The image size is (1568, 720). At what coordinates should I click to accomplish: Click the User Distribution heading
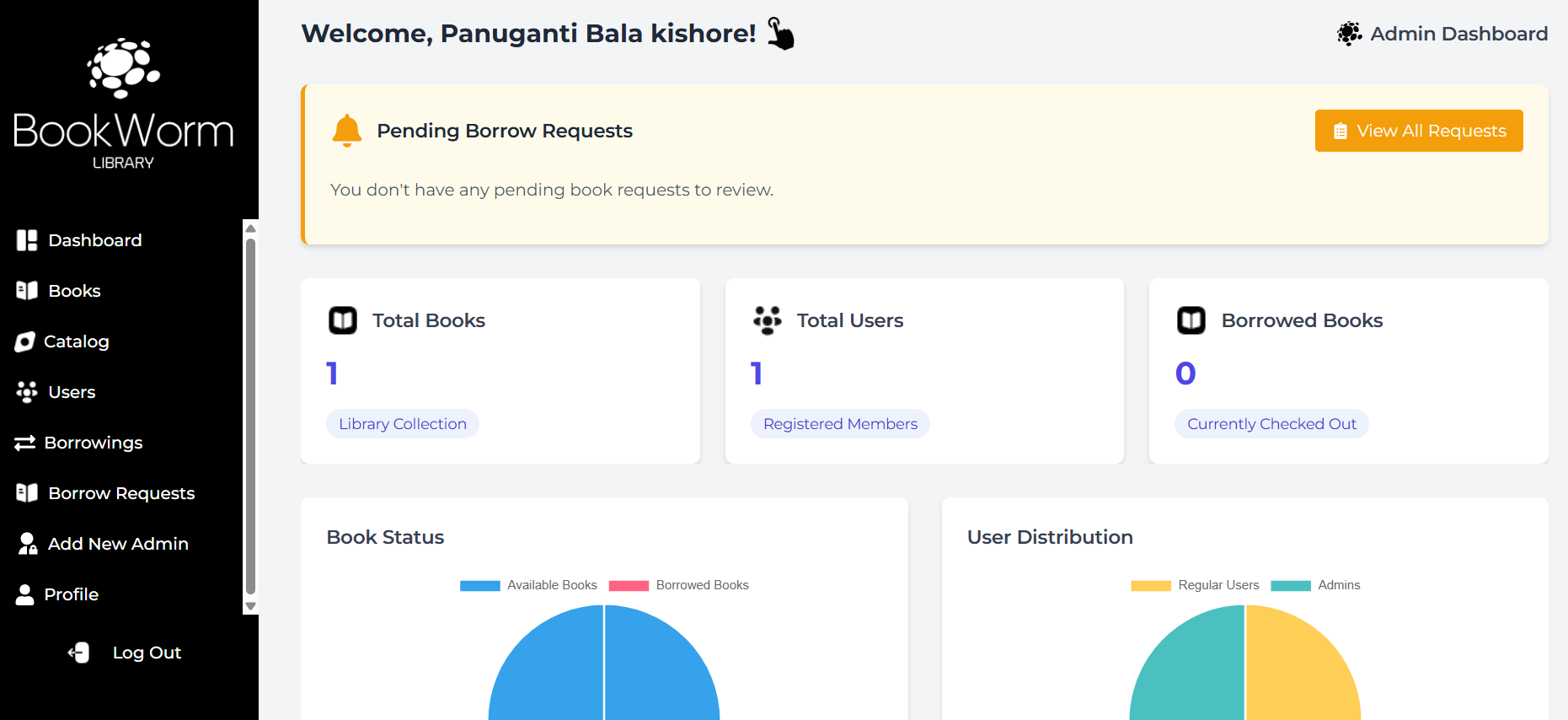click(x=1050, y=537)
